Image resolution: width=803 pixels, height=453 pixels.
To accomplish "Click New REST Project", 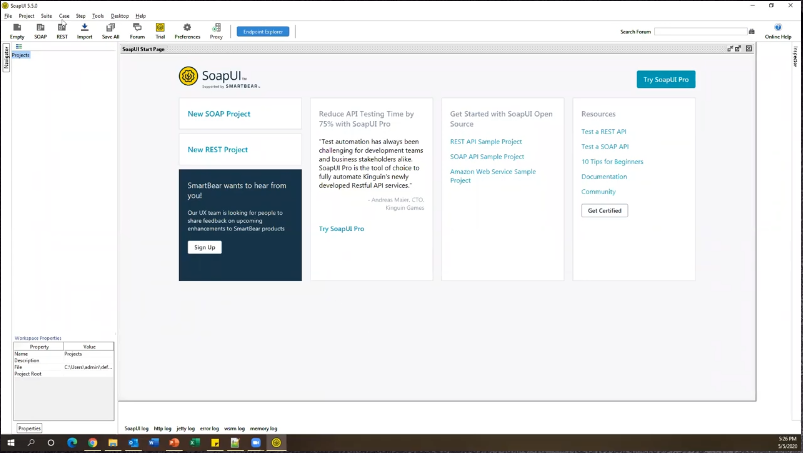I will tap(218, 149).
